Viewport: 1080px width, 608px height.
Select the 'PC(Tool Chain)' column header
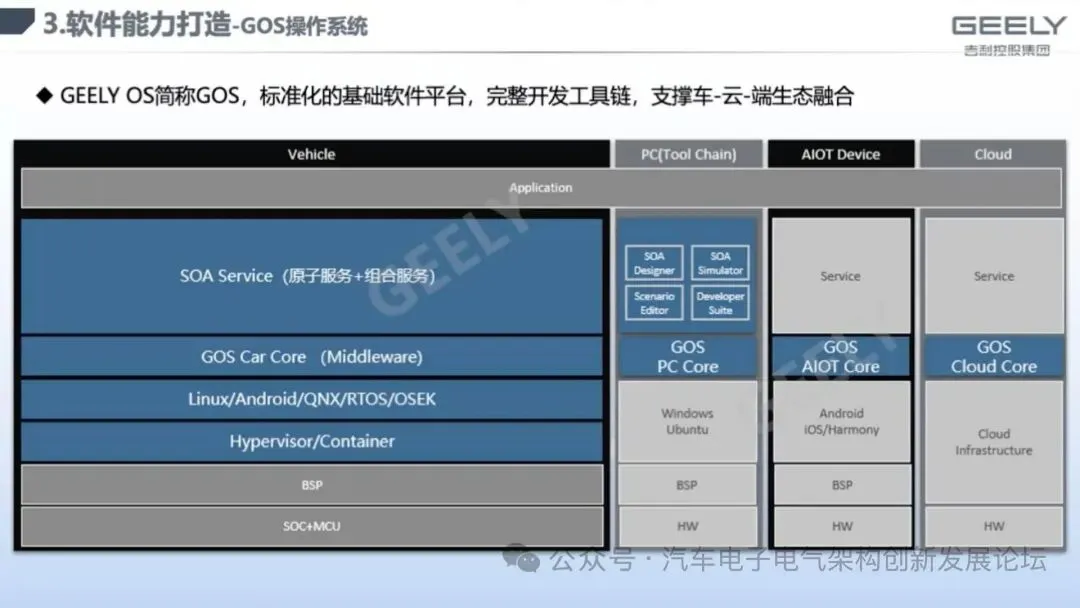pos(689,154)
